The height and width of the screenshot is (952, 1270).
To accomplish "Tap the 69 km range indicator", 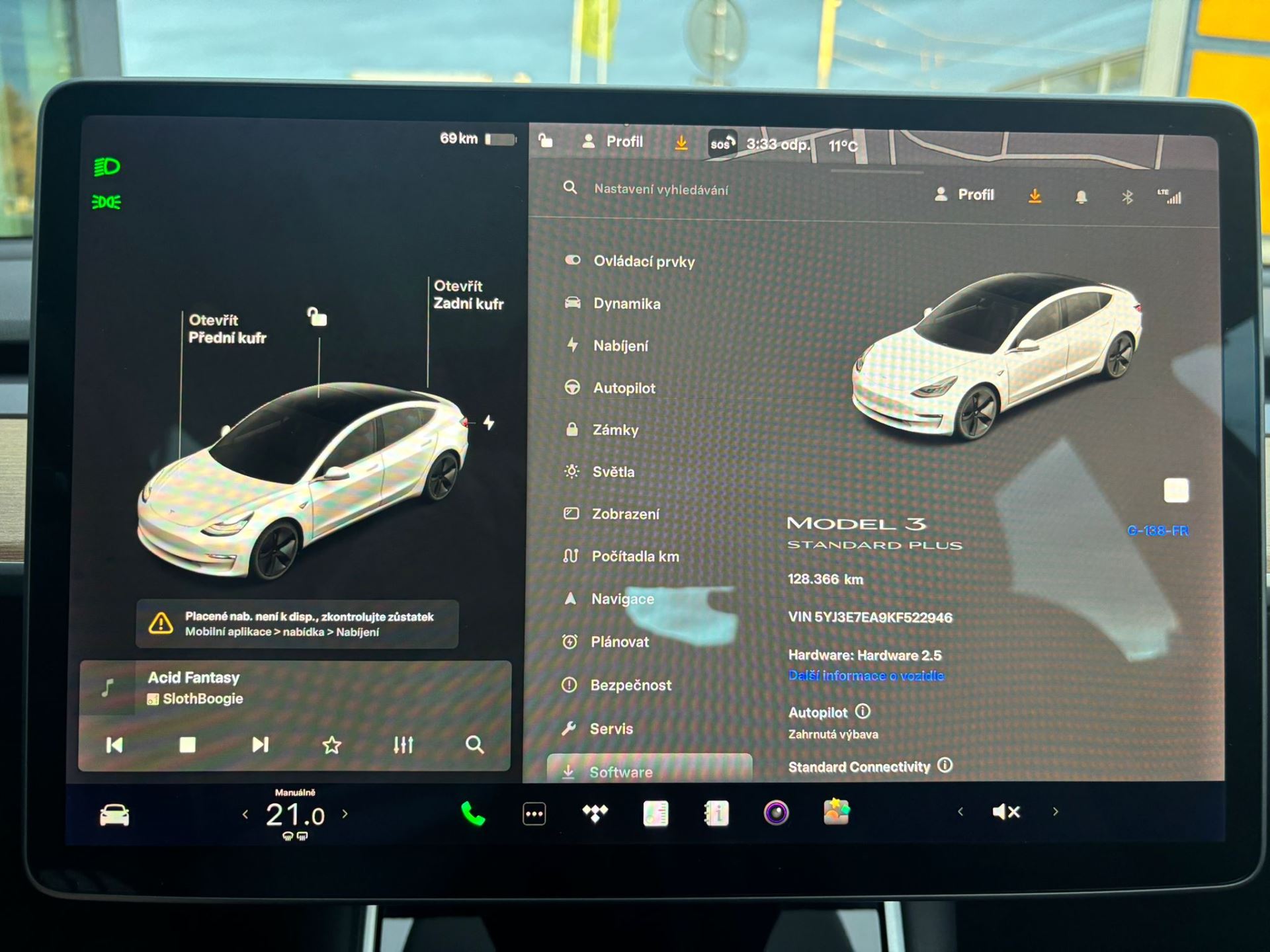I will tap(458, 138).
